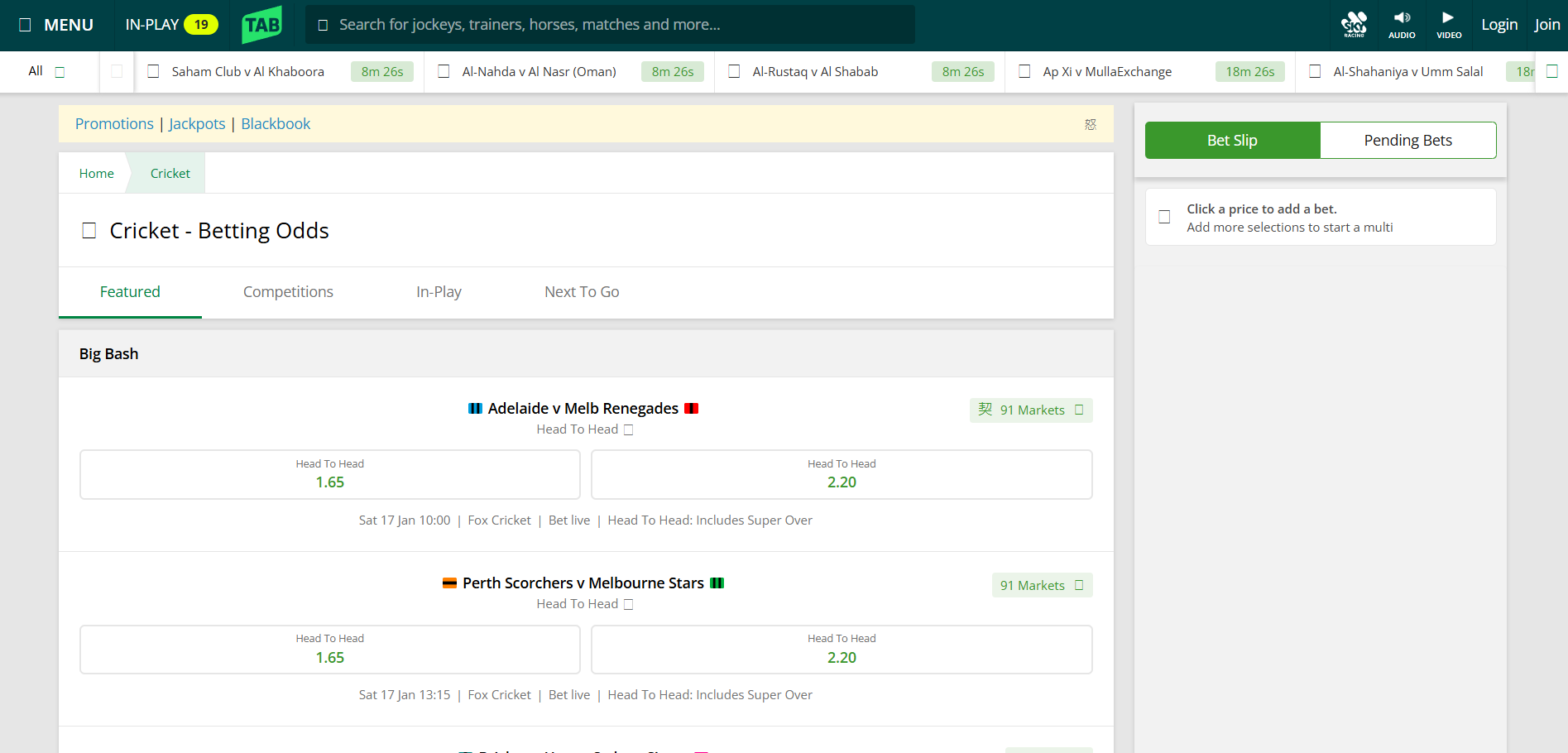Click the sport icon before Ap Xi
Viewport: 1568px width, 753px height.
(x=1024, y=72)
